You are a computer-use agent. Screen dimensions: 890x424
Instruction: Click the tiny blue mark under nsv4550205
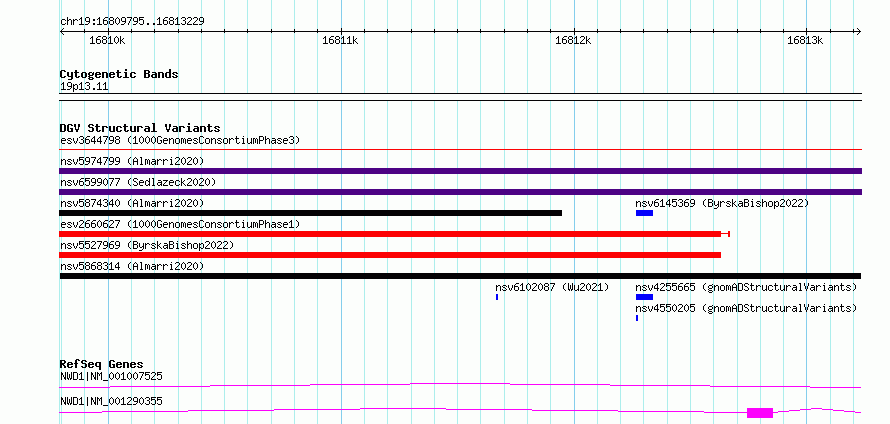click(637, 318)
